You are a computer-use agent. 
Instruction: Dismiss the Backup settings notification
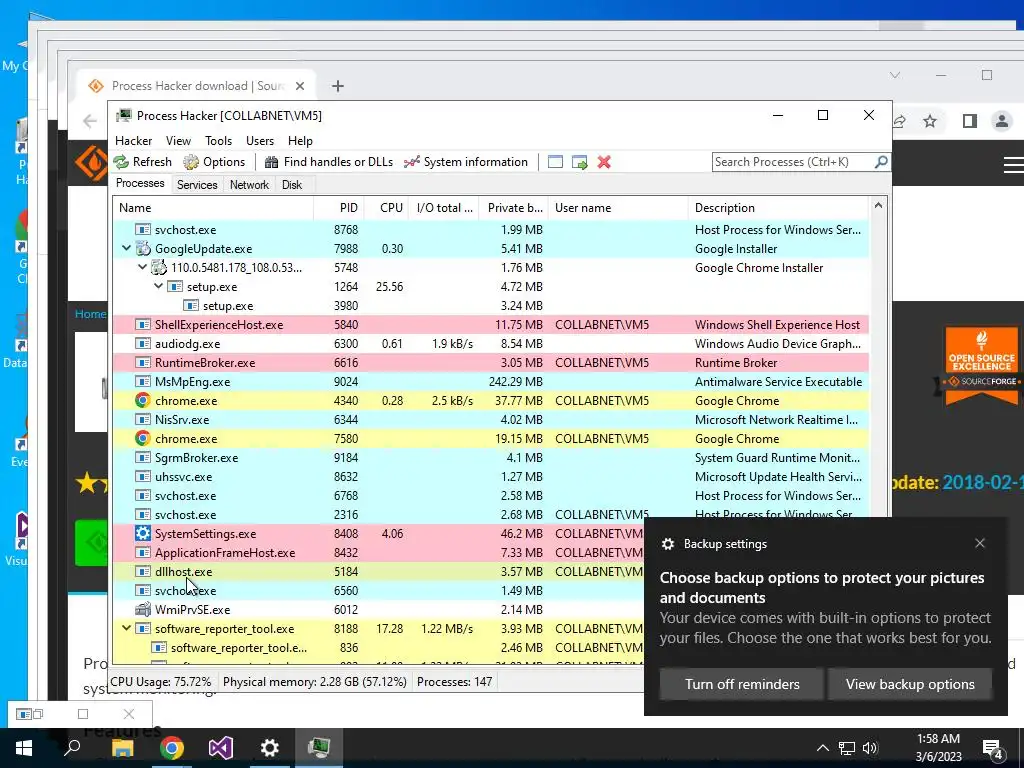click(980, 543)
